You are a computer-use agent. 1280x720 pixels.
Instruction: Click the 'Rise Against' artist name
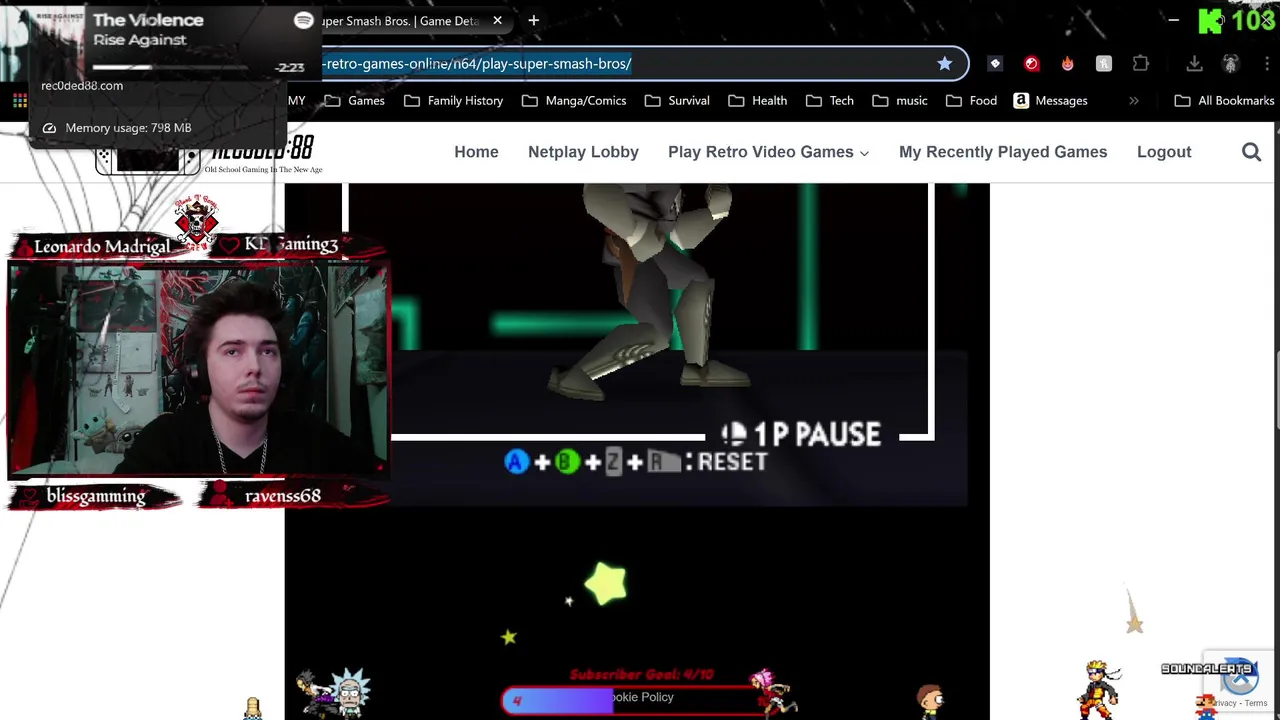(x=140, y=40)
